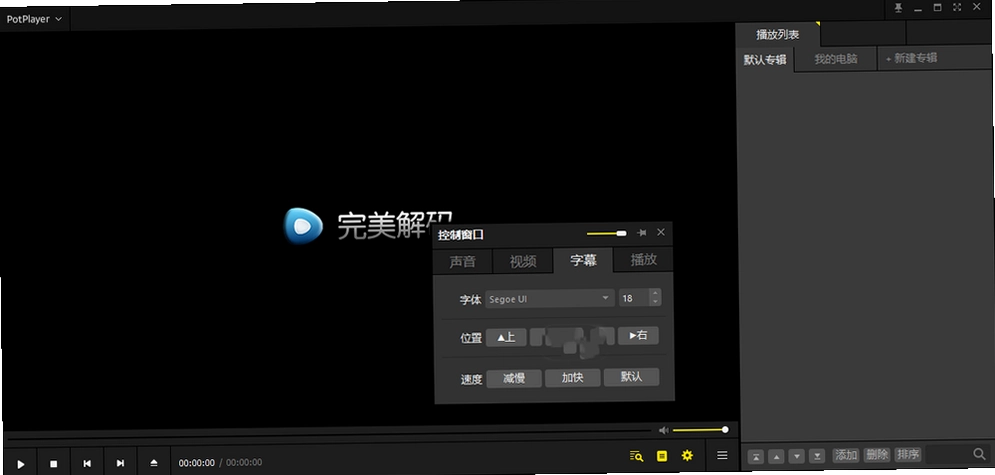Adjust the control window opacity slider
Screen dimensions: 995x475
point(607,233)
